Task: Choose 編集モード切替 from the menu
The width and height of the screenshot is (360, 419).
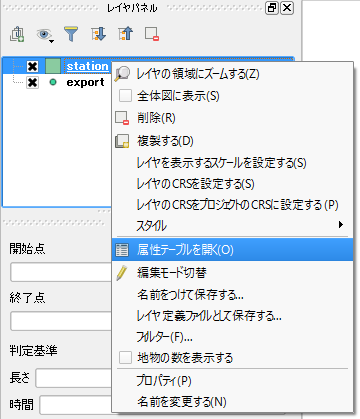Action: pos(232,273)
